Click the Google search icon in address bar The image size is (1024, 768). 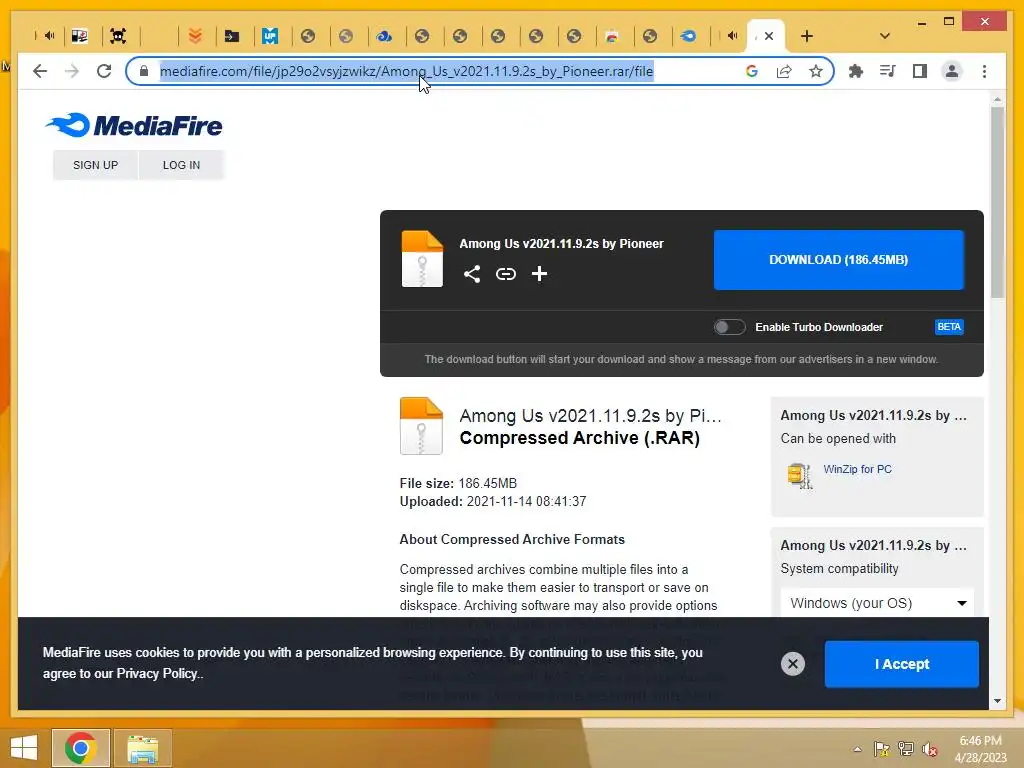coord(752,71)
